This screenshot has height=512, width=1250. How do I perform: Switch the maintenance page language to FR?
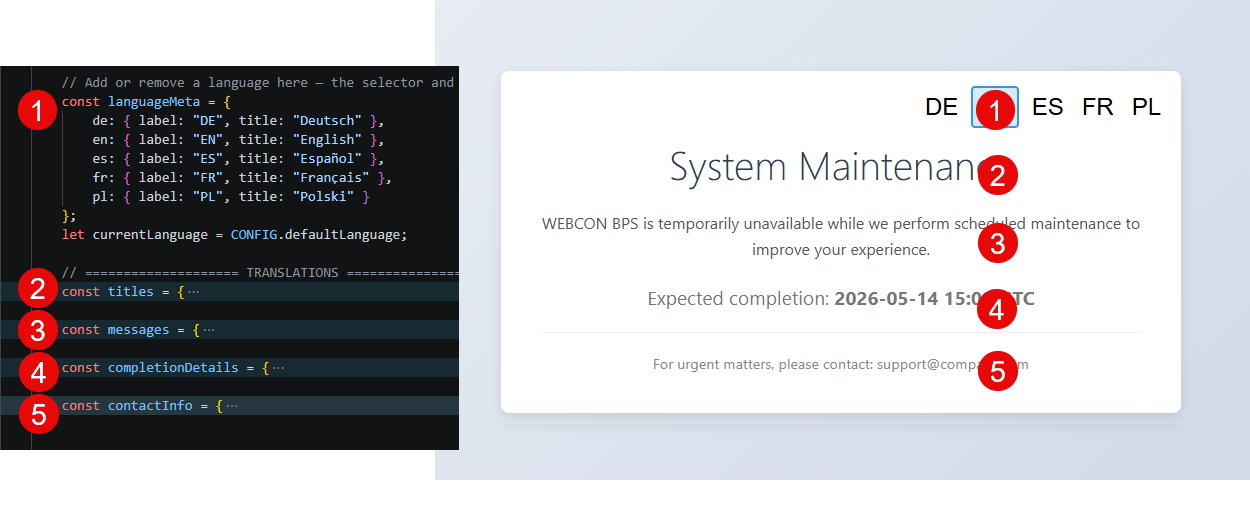click(1097, 107)
